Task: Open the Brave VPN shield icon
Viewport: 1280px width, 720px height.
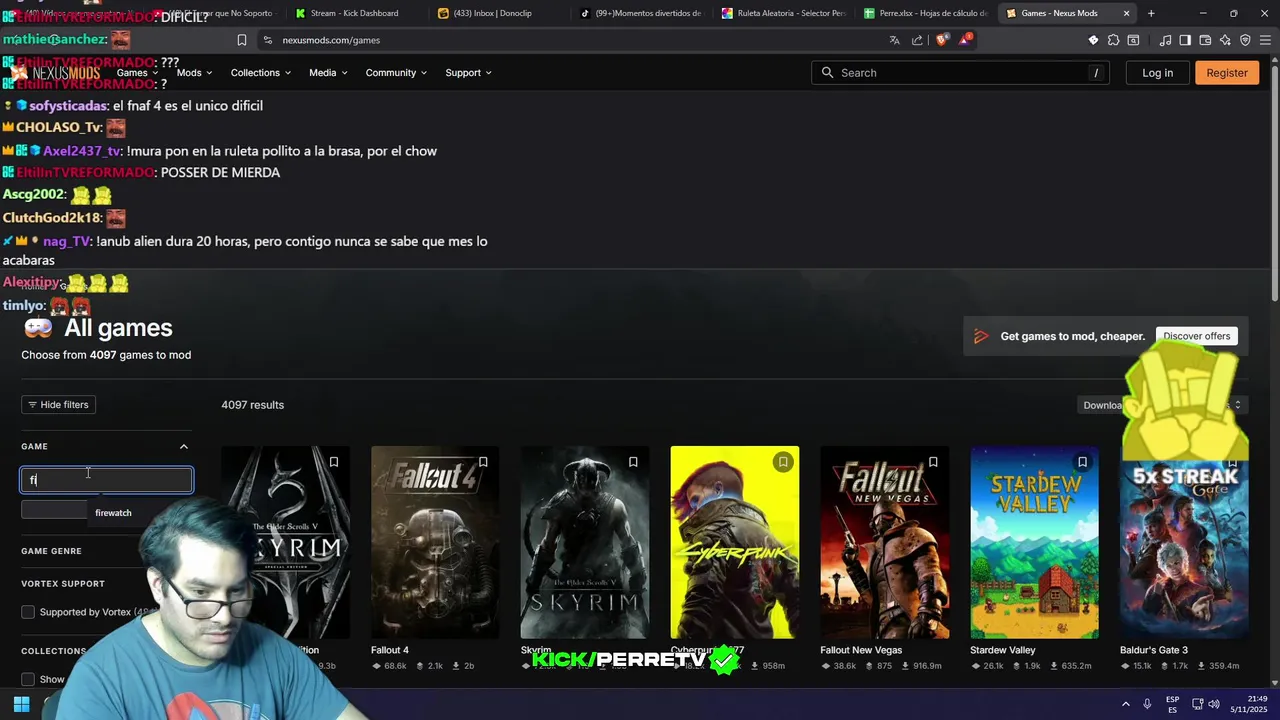Action: [1245, 40]
